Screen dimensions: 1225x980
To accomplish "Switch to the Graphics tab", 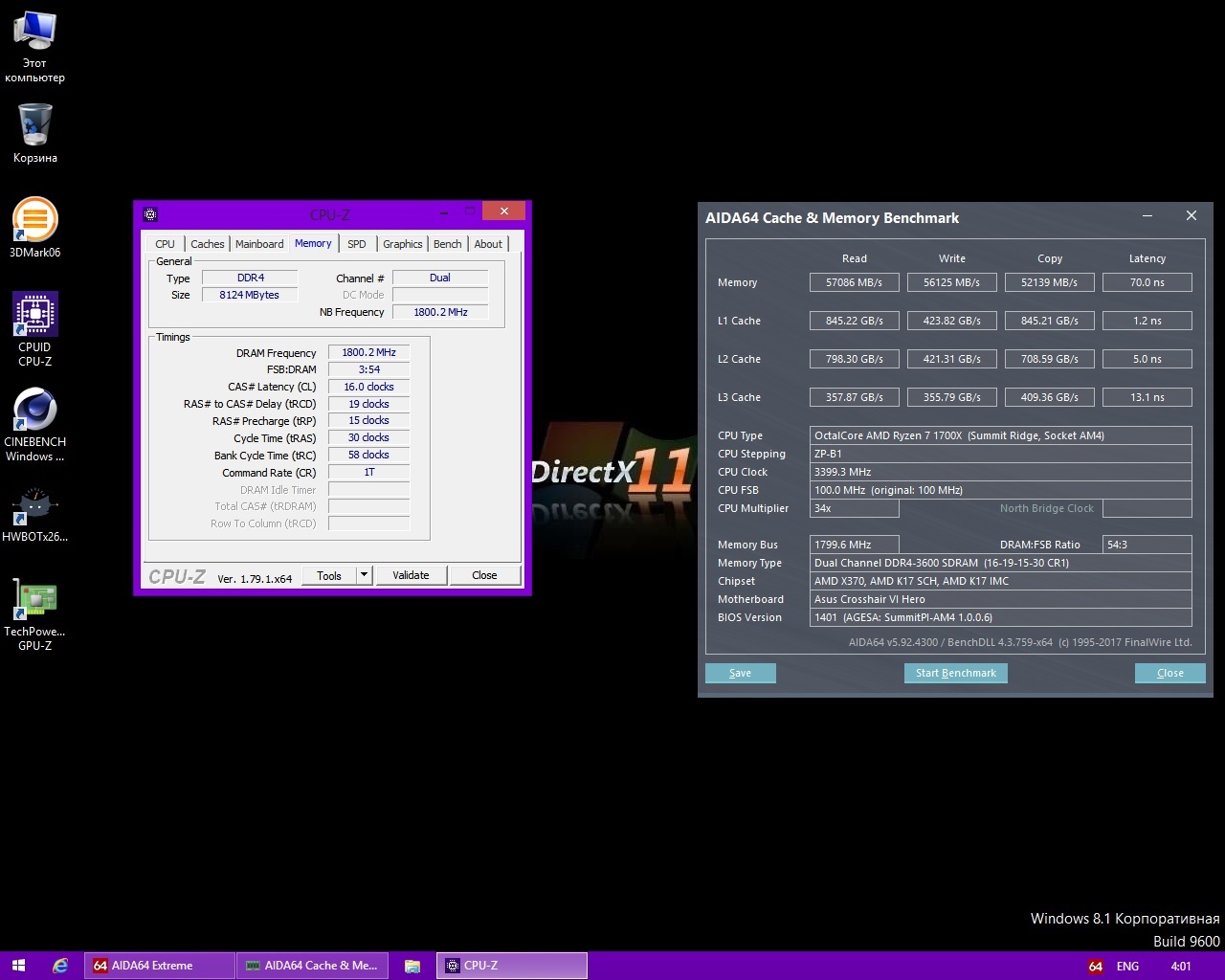I will tap(403, 244).
